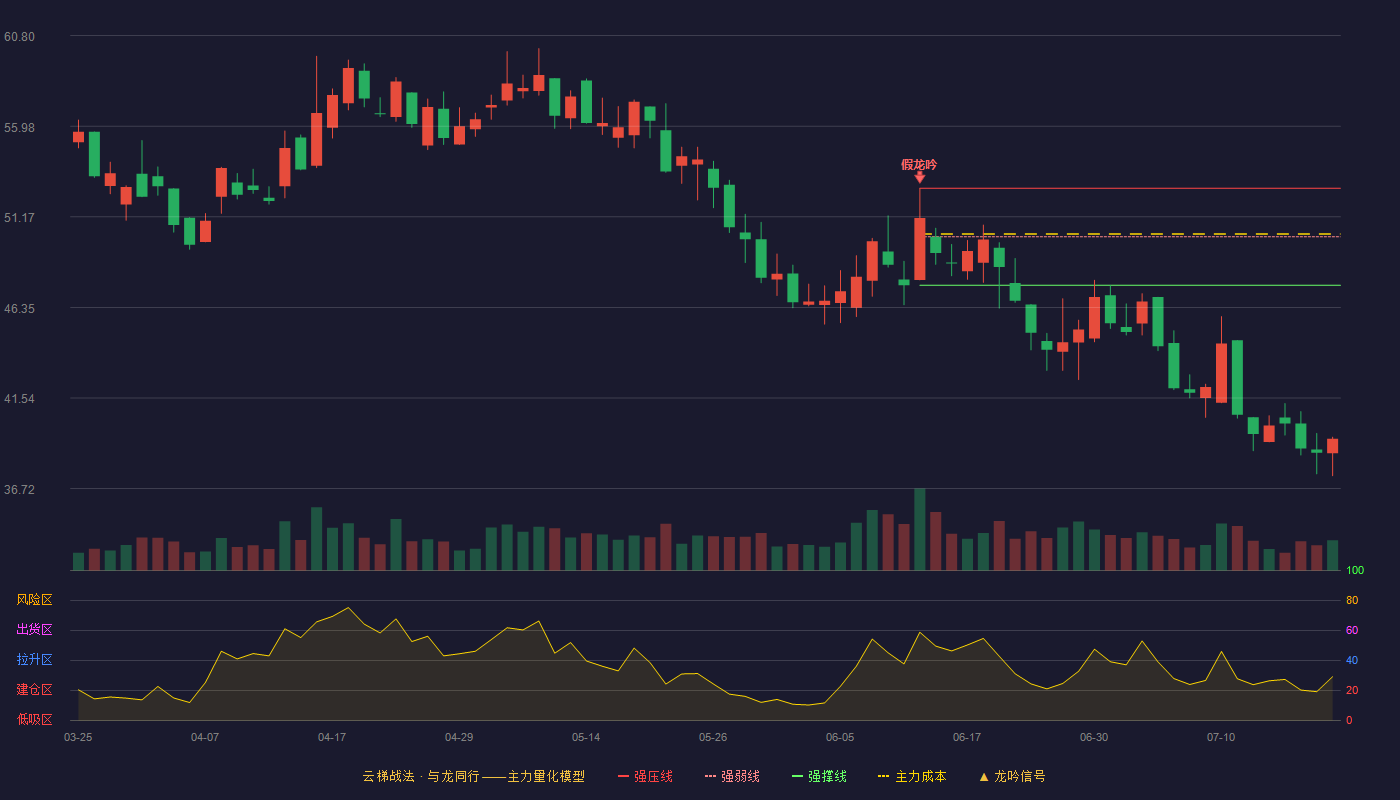This screenshot has height=800, width=1400.
Task: Click the 41.54 price axis label
Action: pyautogui.click(x=19, y=399)
